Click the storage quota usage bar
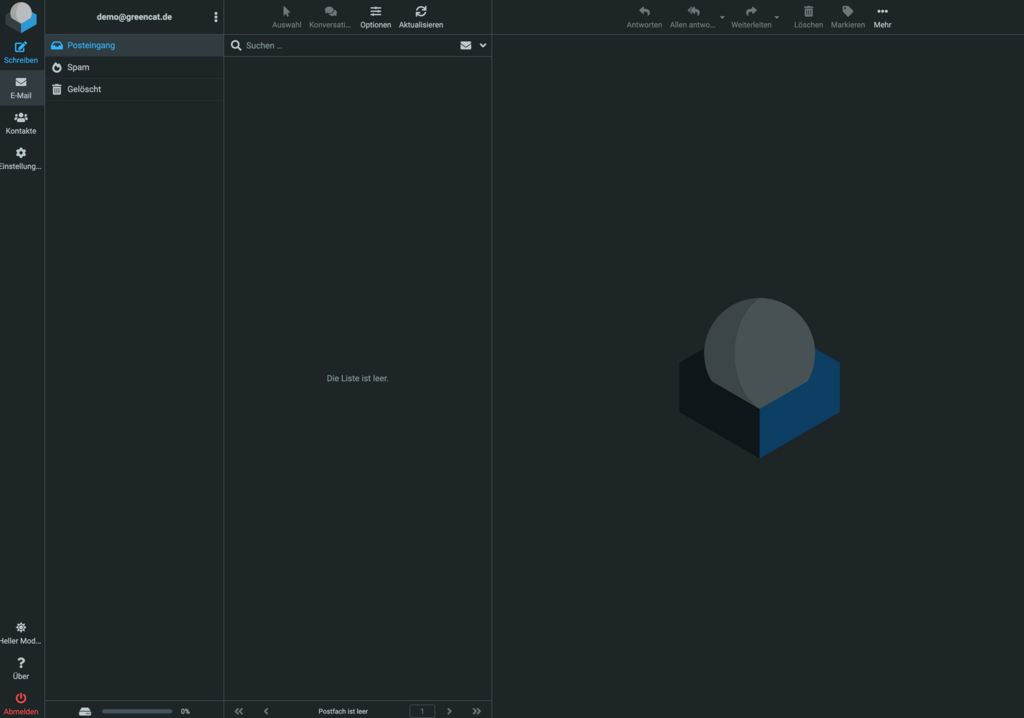Screen dimensions: 1024x718 coord(137,711)
